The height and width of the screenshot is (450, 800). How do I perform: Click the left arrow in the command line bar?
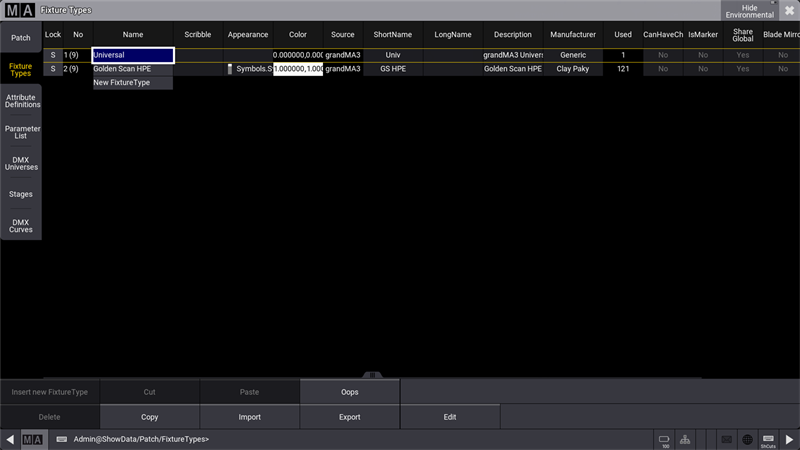pyautogui.click(x=9, y=439)
